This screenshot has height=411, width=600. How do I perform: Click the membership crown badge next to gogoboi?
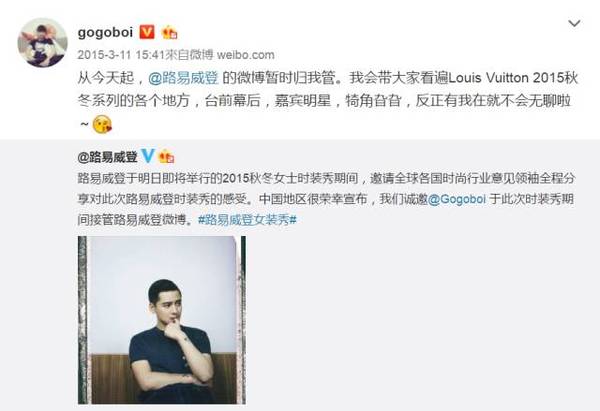169,33
